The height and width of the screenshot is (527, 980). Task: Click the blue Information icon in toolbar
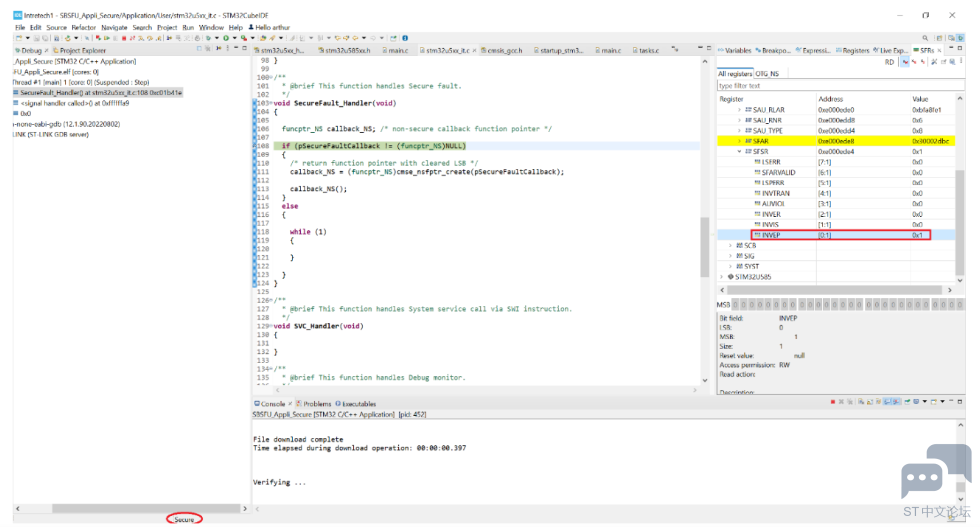[405, 38]
